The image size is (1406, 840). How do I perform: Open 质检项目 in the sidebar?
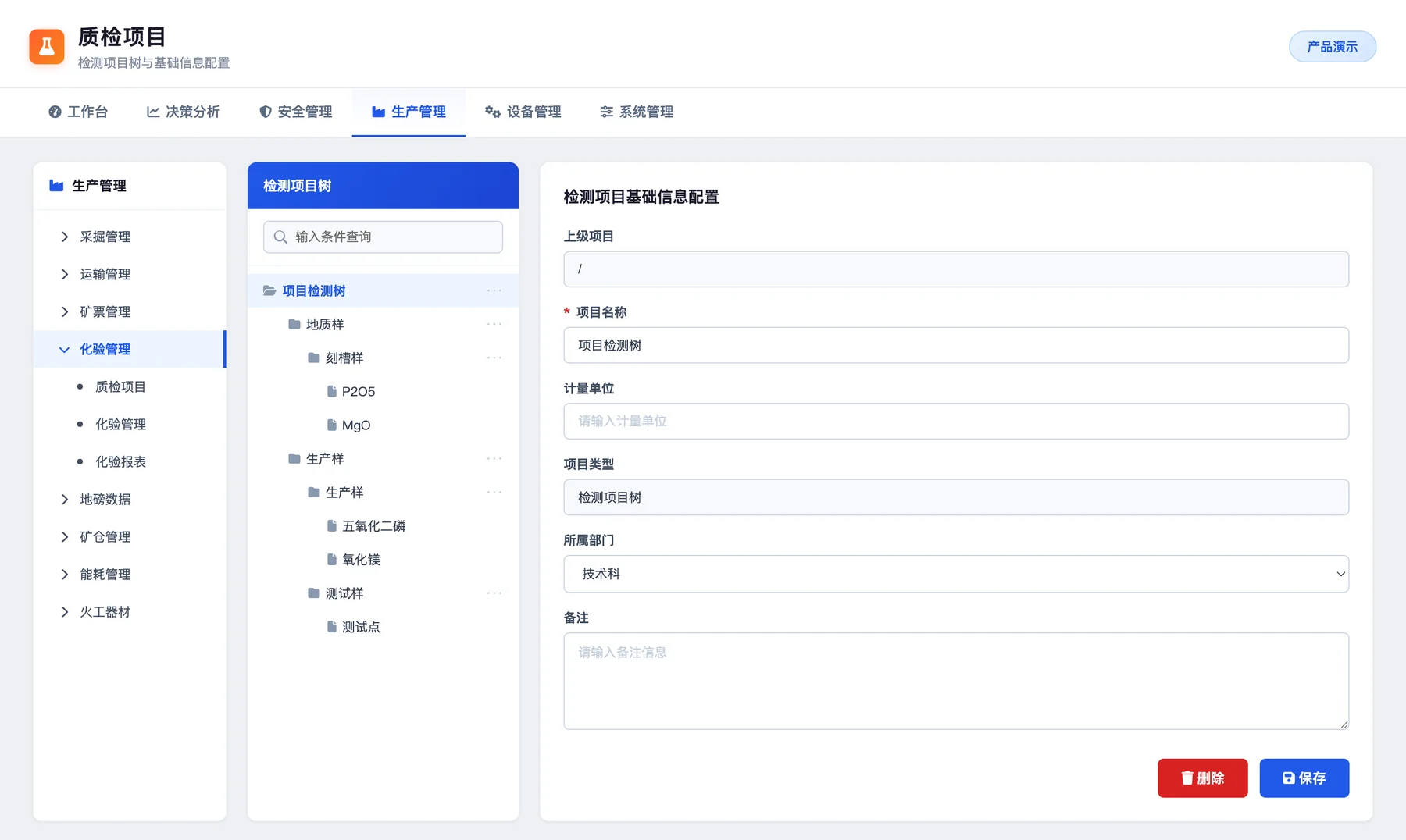pyautogui.click(x=129, y=386)
